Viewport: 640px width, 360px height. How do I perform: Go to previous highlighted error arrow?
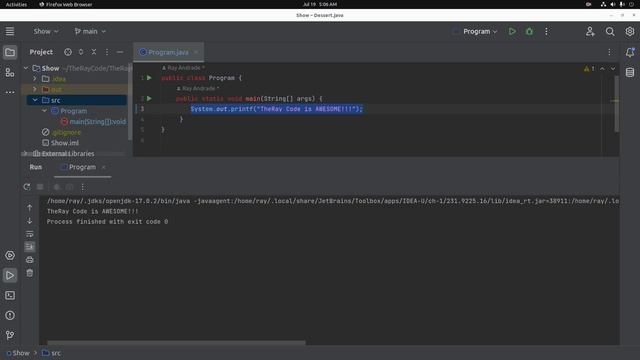[x=602, y=69]
